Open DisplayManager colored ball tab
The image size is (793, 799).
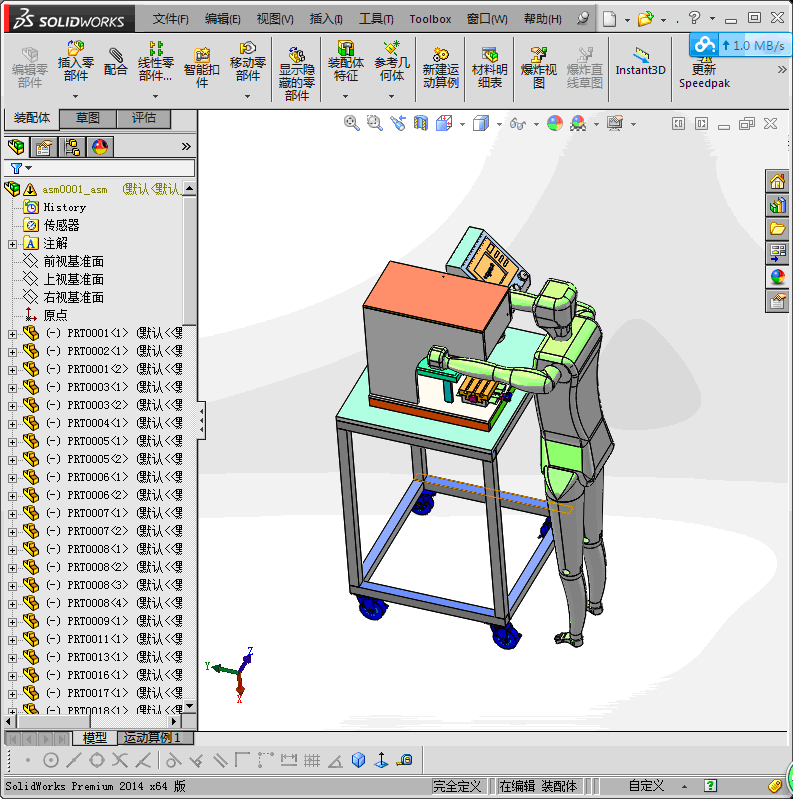(100, 147)
